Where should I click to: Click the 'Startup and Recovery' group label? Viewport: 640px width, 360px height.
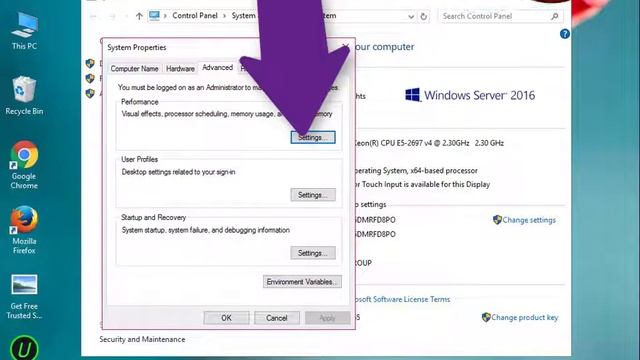[x=153, y=218]
